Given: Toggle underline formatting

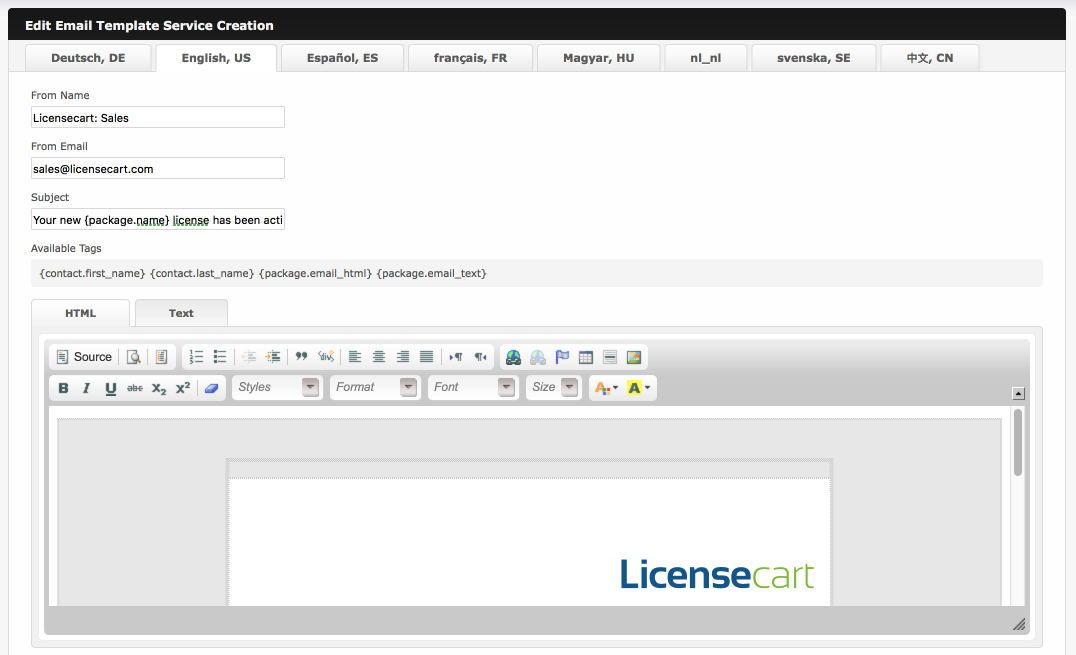Looking at the screenshot, I should 110,388.
